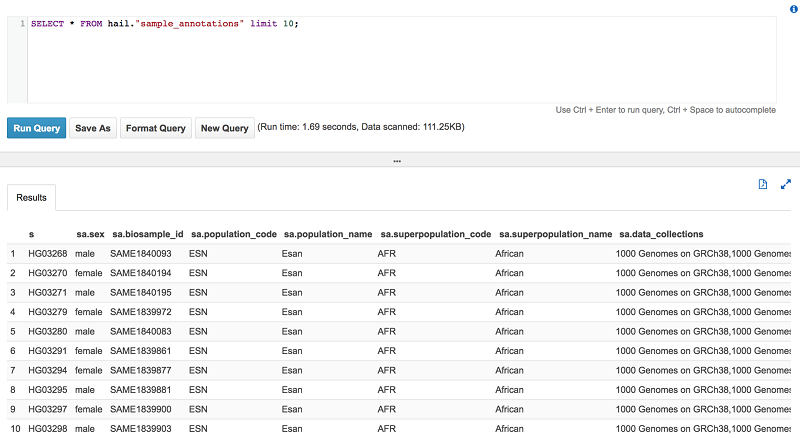Image resolution: width=800 pixels, height=438 pixels.
Task: Click the Save As button
Action: 93,128
